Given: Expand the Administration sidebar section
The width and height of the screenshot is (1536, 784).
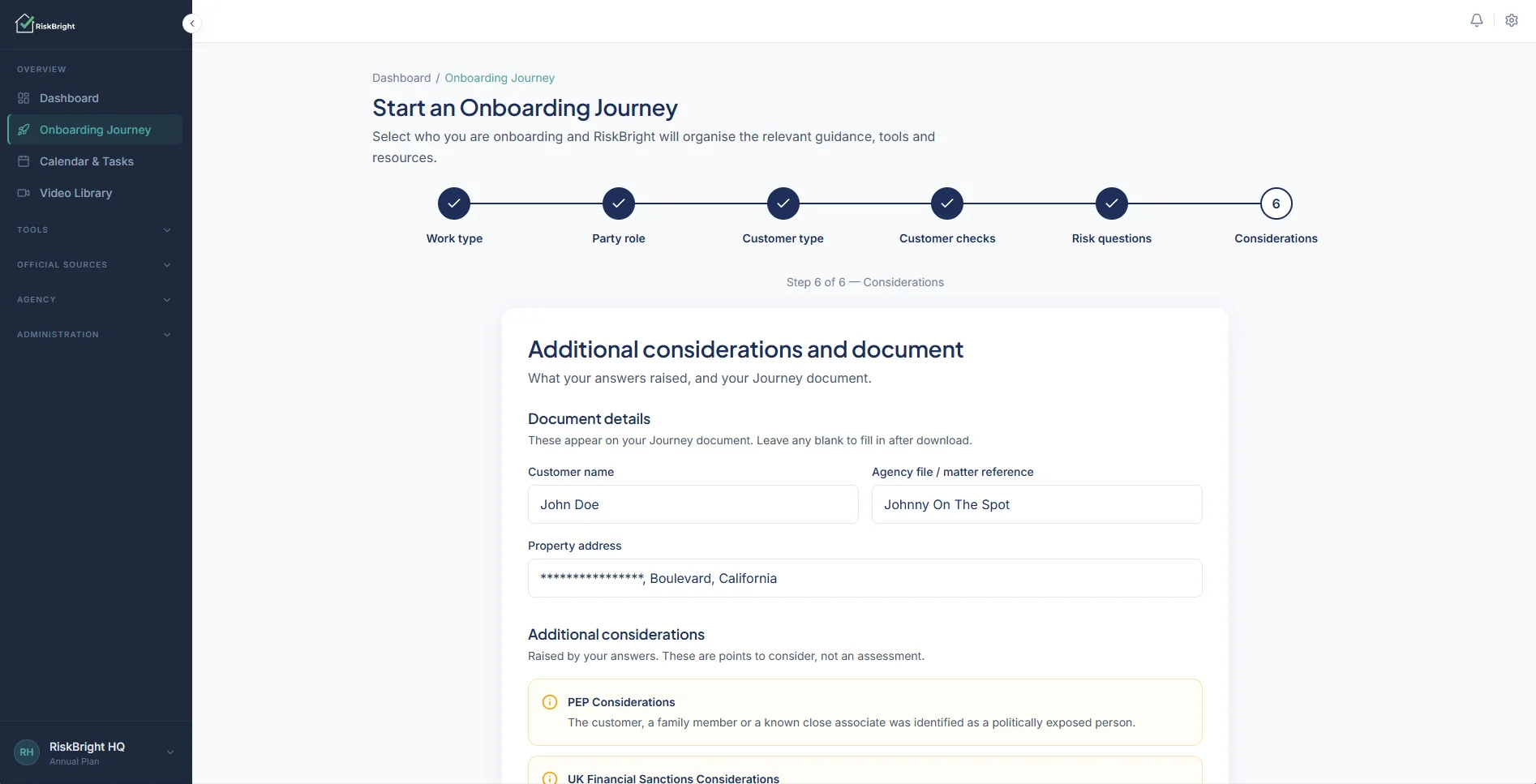Looking at the screenshot, I should pyautogui.click(x=96, y=335).
